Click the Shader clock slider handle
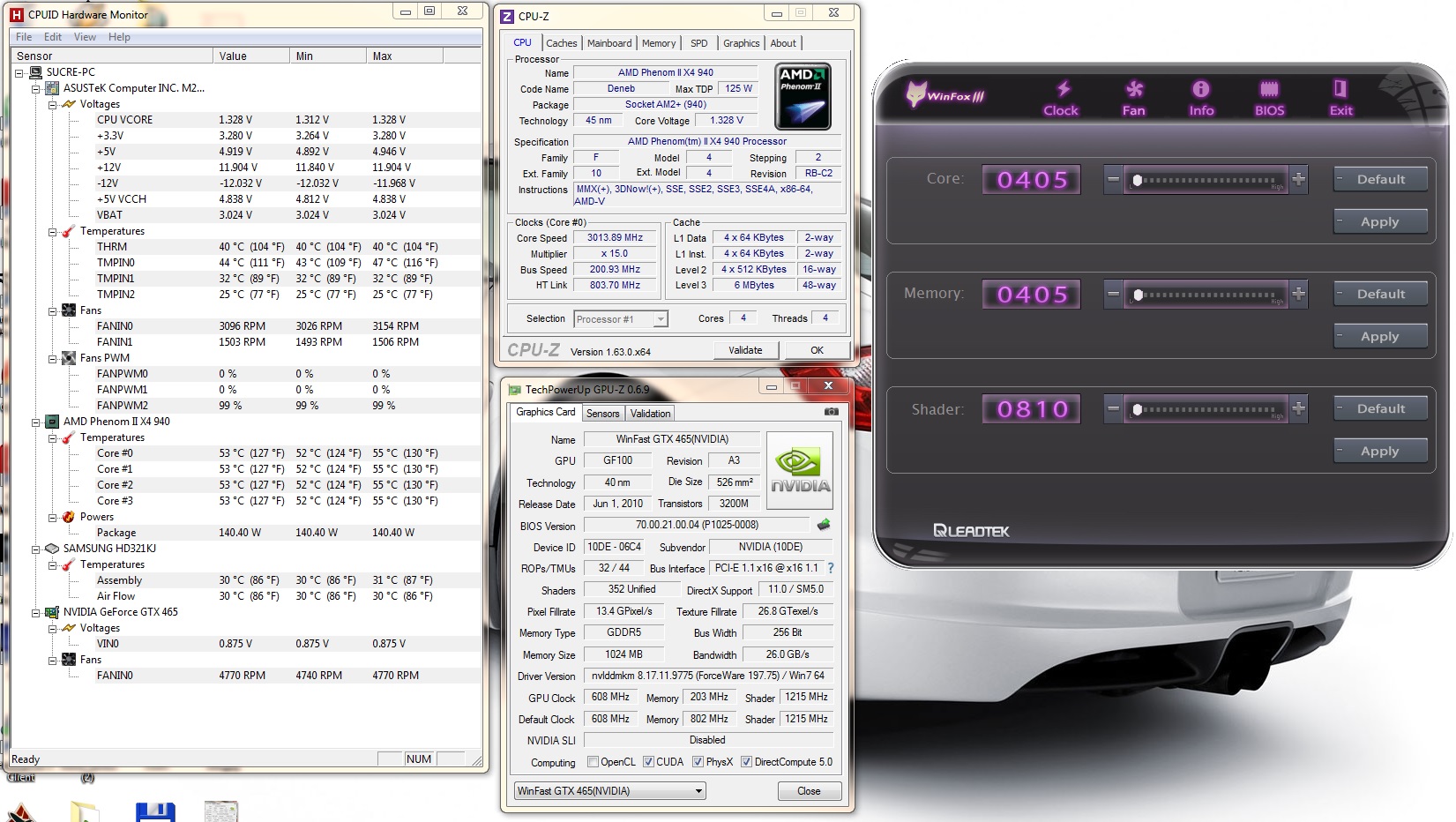1456x822 pixels. pos(1137,409)
